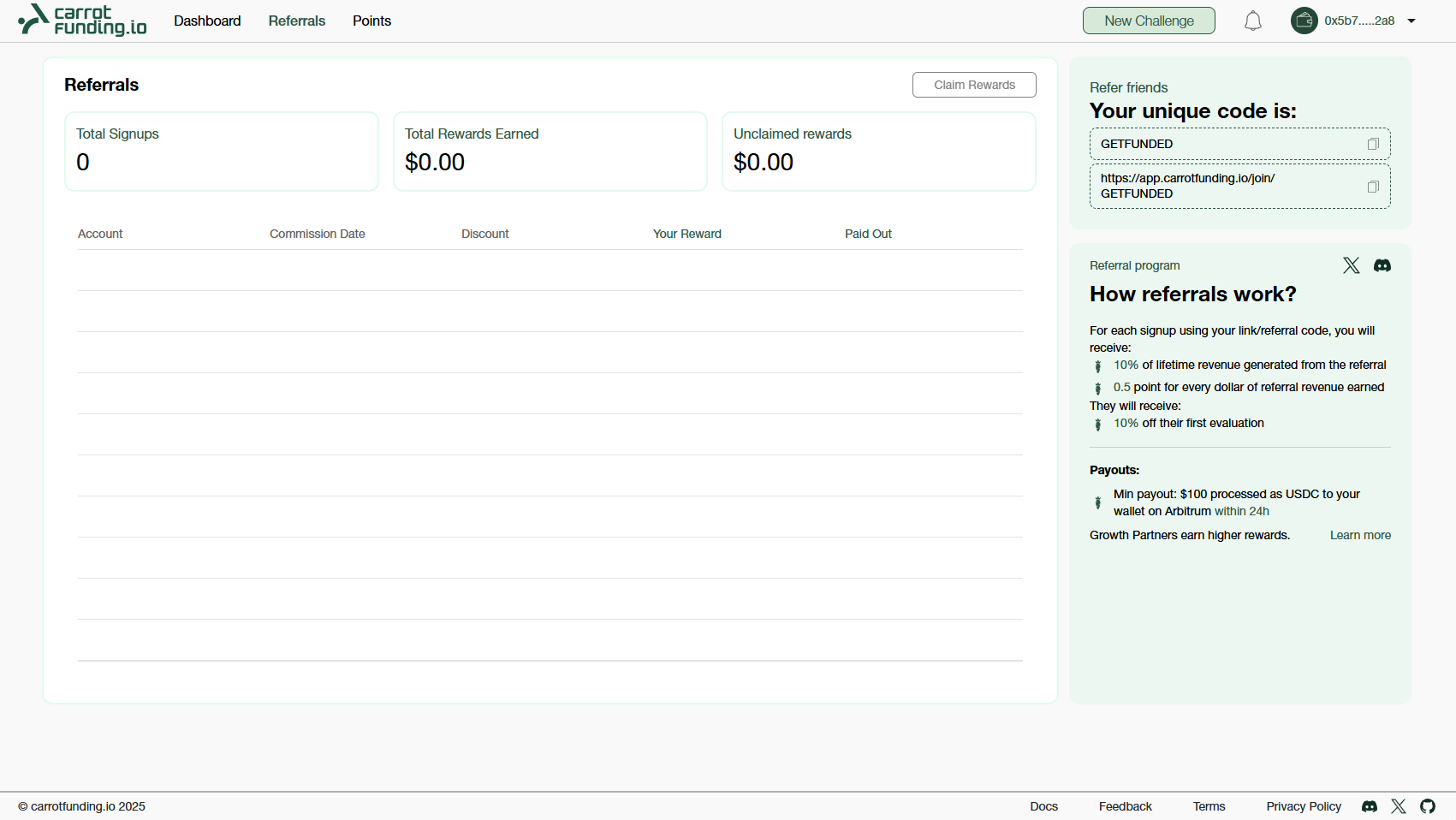The image size is (1456, 820).
Task: Click the wallet address 0x5b7.....2a8
Action: [1359, 21]
